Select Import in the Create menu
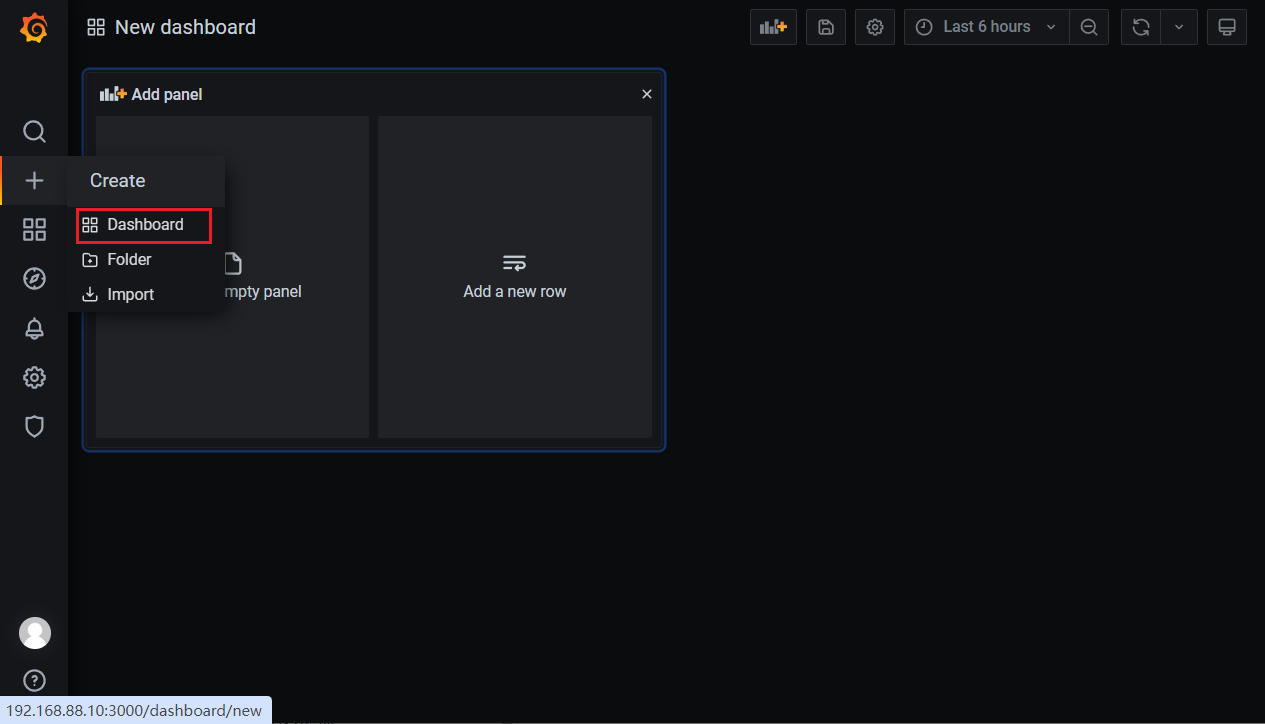1265x724 pixels. tap(144, 295)
